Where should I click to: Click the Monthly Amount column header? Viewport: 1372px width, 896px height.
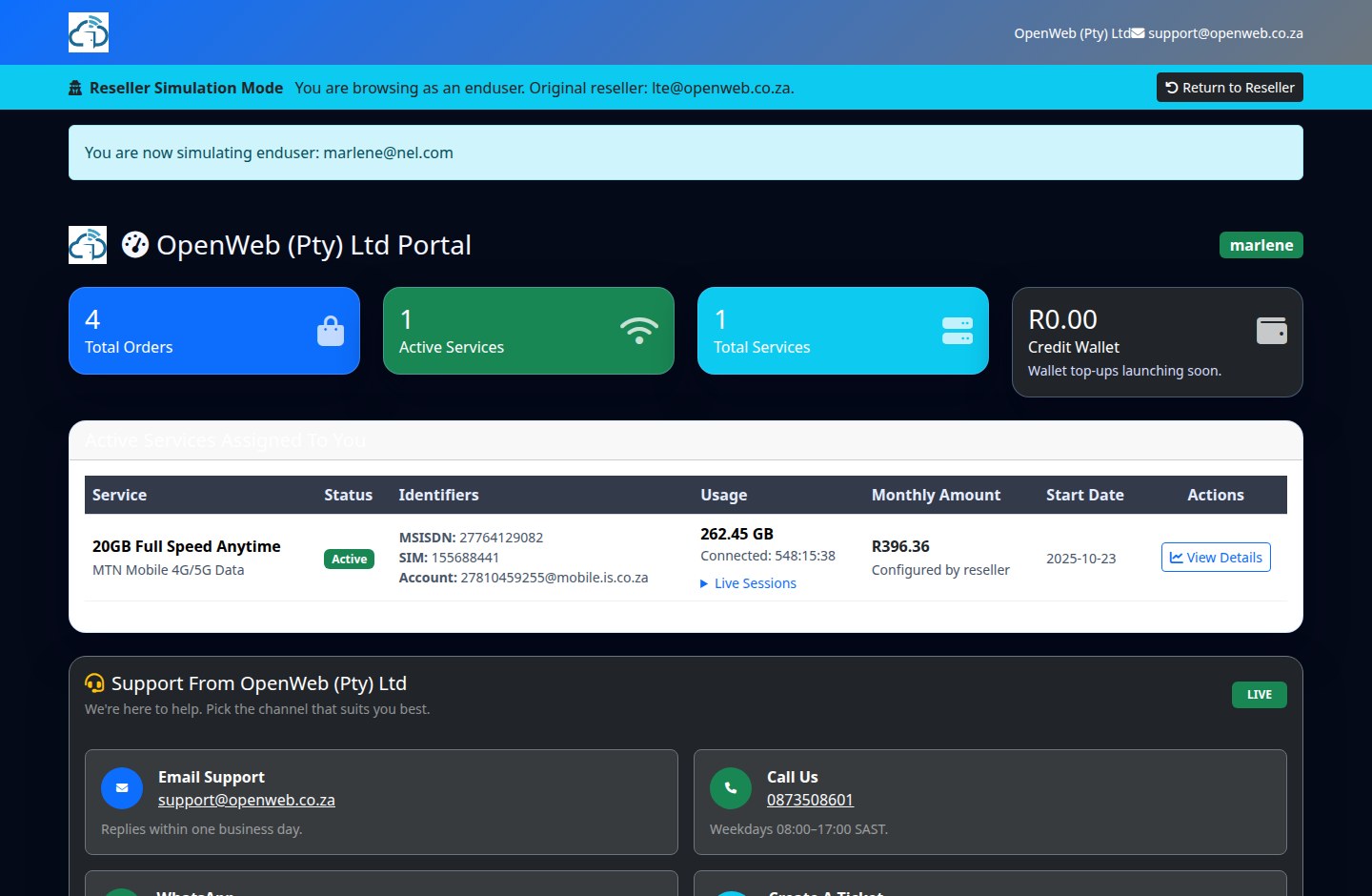[936, 495]
